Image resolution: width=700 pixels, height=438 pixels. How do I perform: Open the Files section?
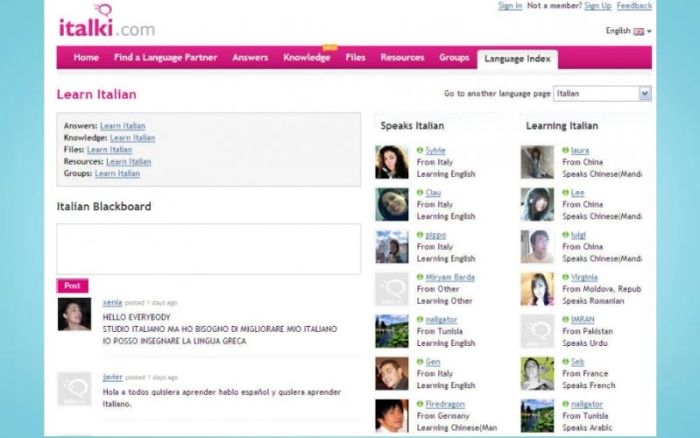click(355, 57)
